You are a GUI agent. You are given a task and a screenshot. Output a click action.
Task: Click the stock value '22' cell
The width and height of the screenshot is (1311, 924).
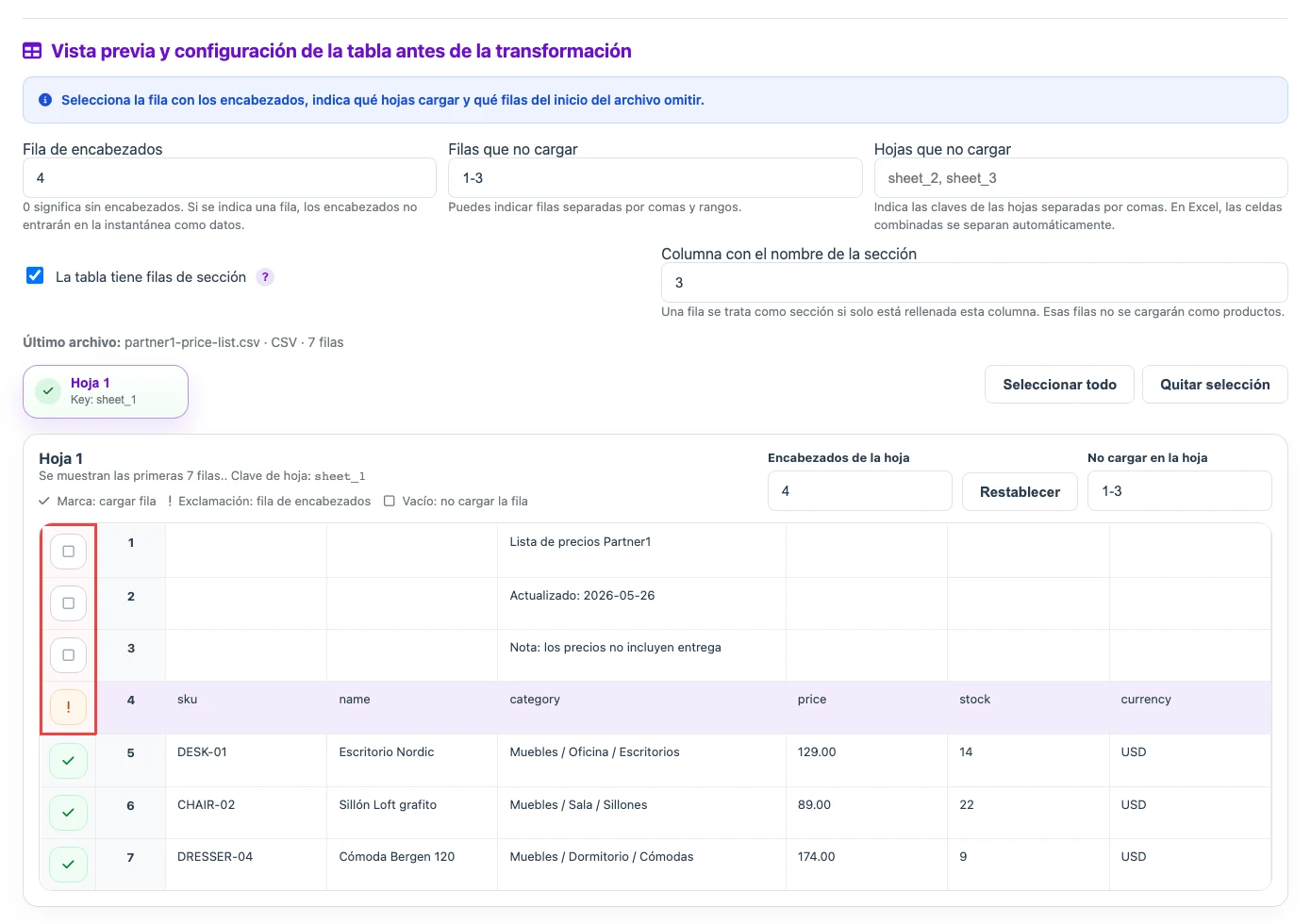[x=1028, y=813]
